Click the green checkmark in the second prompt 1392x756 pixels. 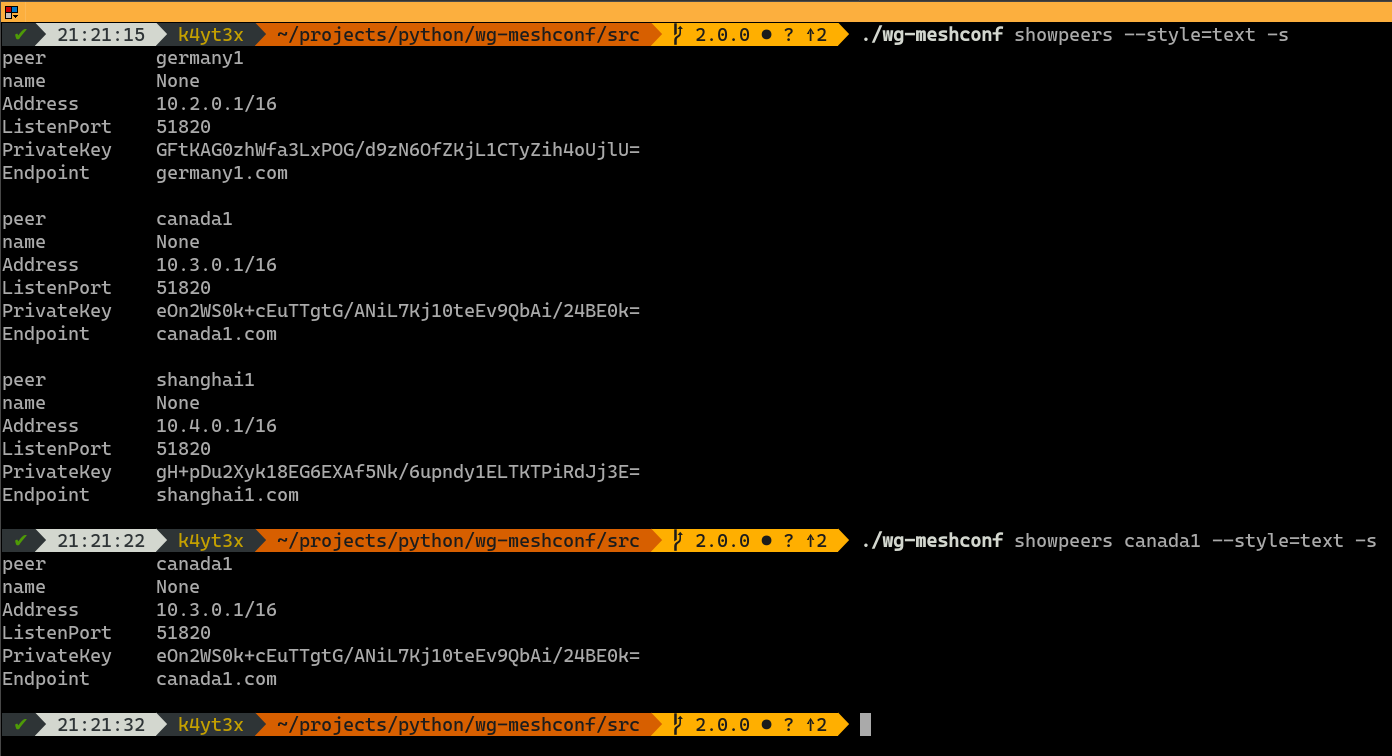pos(21,541)
